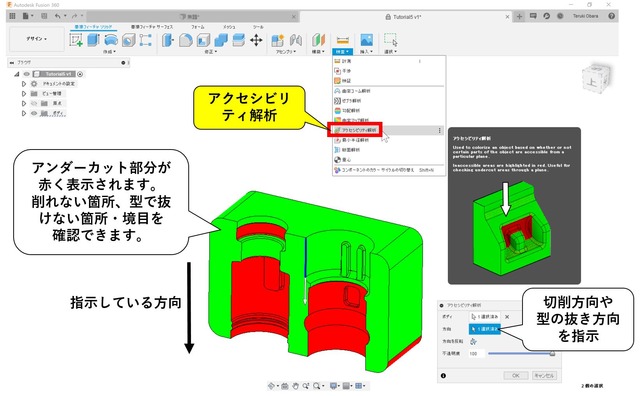Open the Assemble panel dropdown
Viewport: 640px width, 396px height.
(x=286, y=52)
